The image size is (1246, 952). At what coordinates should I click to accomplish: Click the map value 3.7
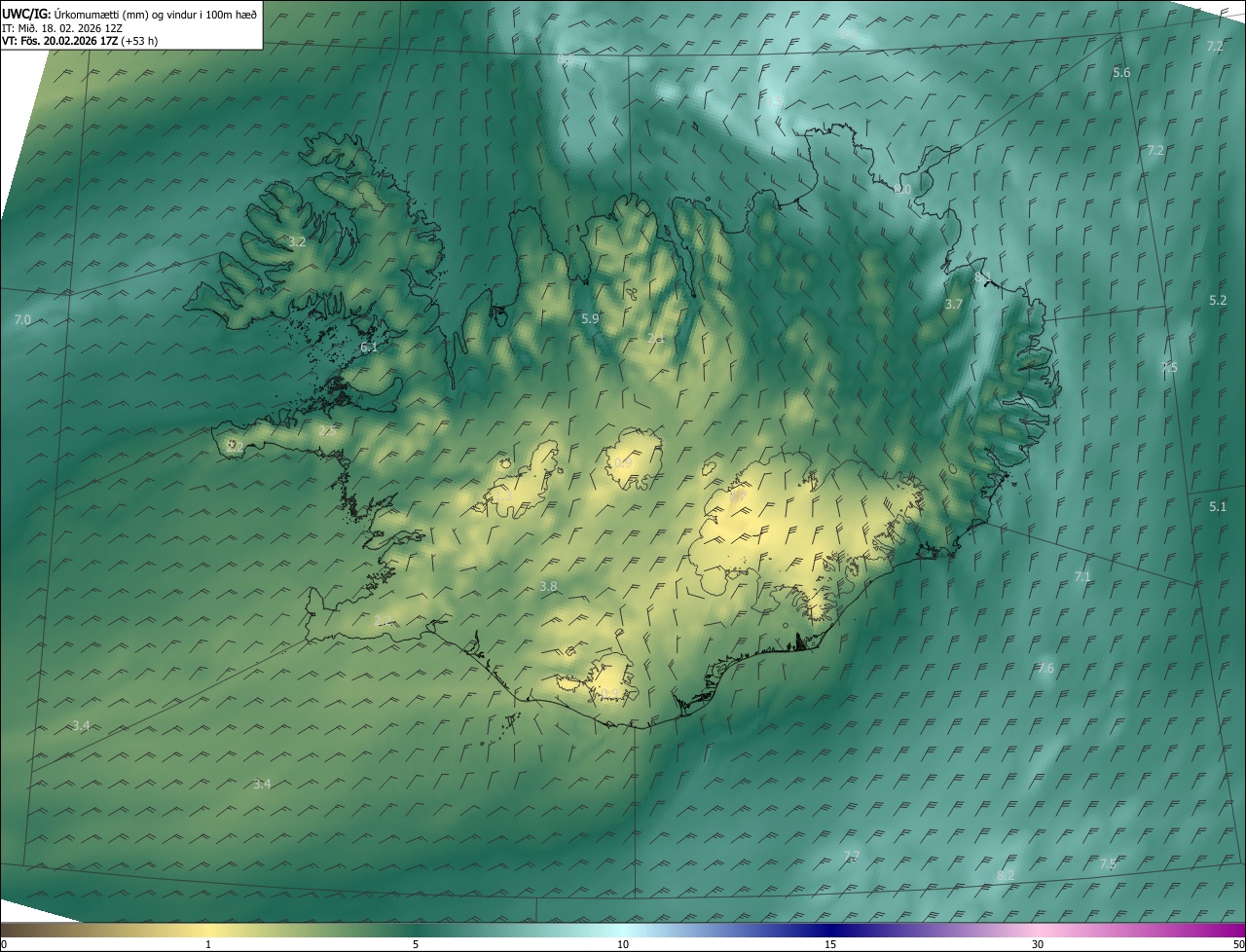954,305
